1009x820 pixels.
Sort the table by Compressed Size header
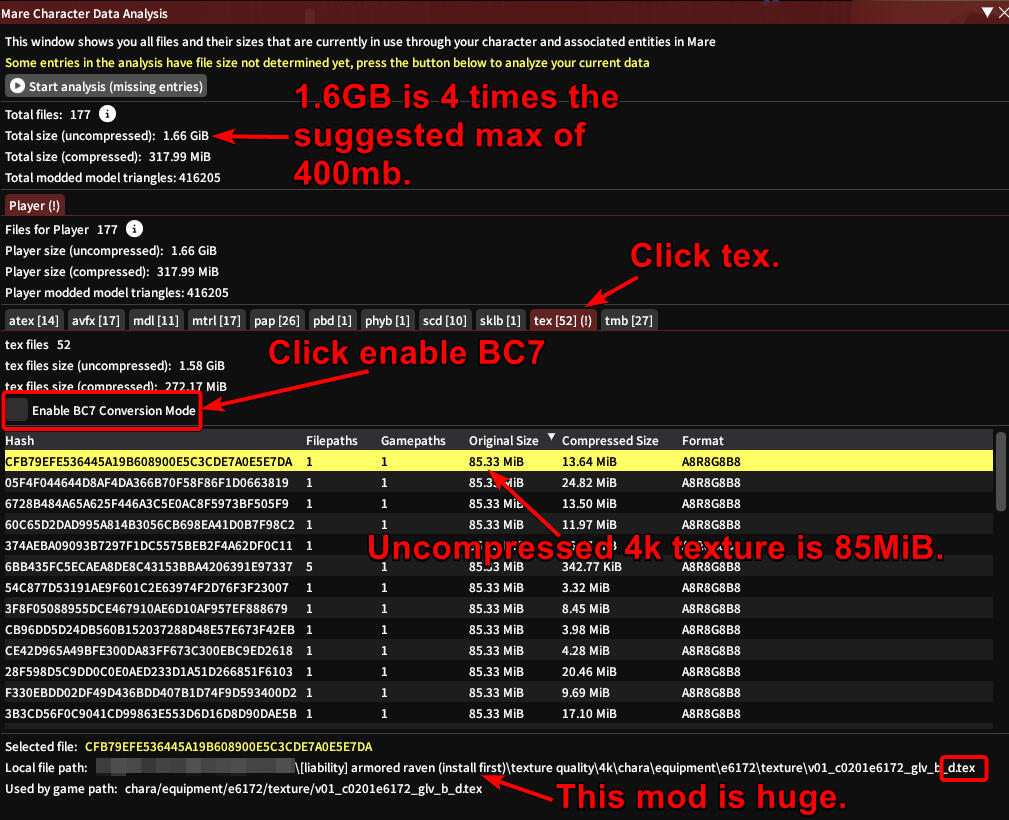tap(610, 440)
